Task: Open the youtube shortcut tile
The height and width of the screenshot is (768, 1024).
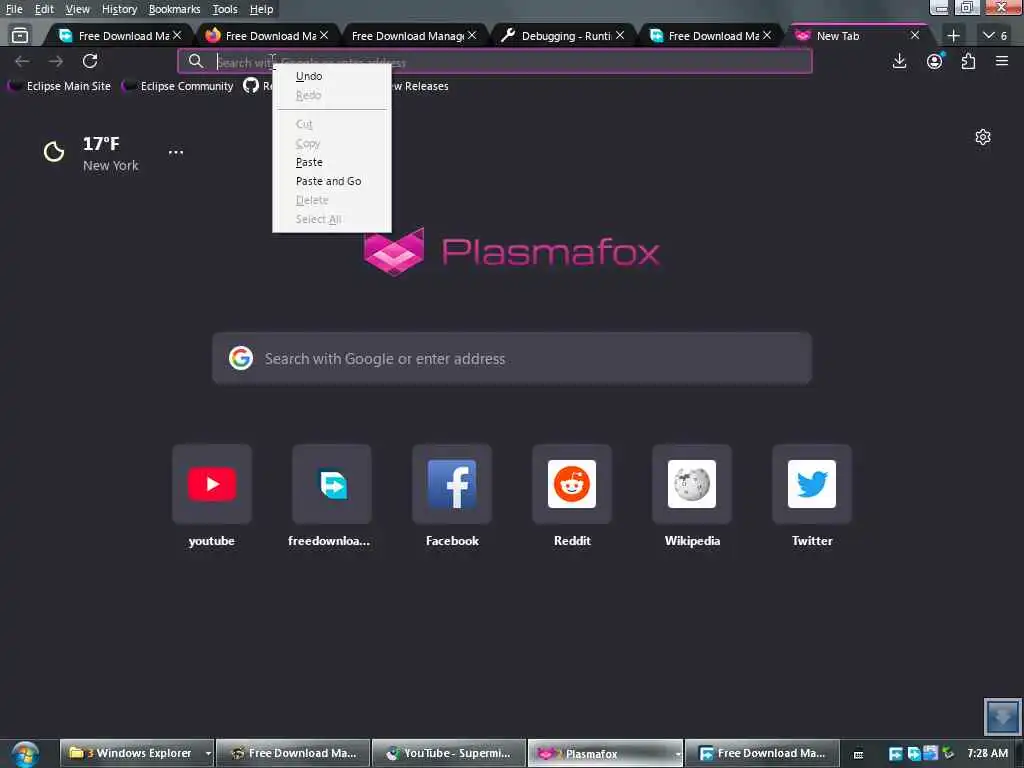Action: [212, 484]
